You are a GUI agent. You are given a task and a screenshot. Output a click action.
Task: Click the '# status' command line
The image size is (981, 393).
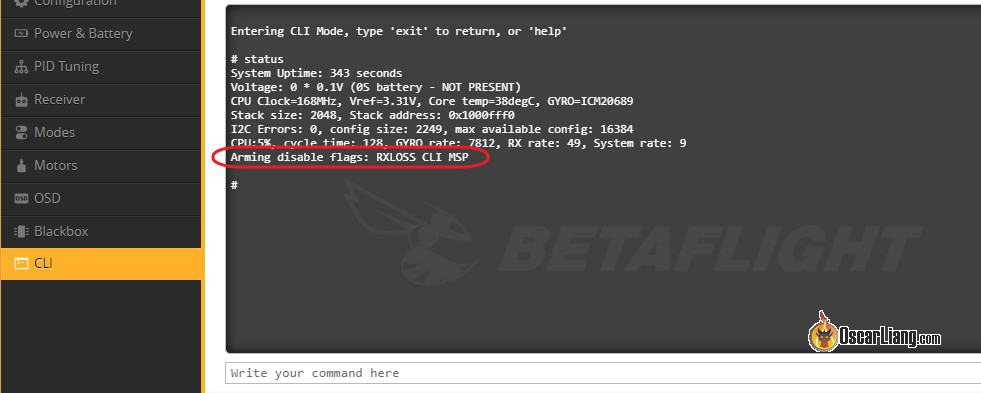point(257,59)
